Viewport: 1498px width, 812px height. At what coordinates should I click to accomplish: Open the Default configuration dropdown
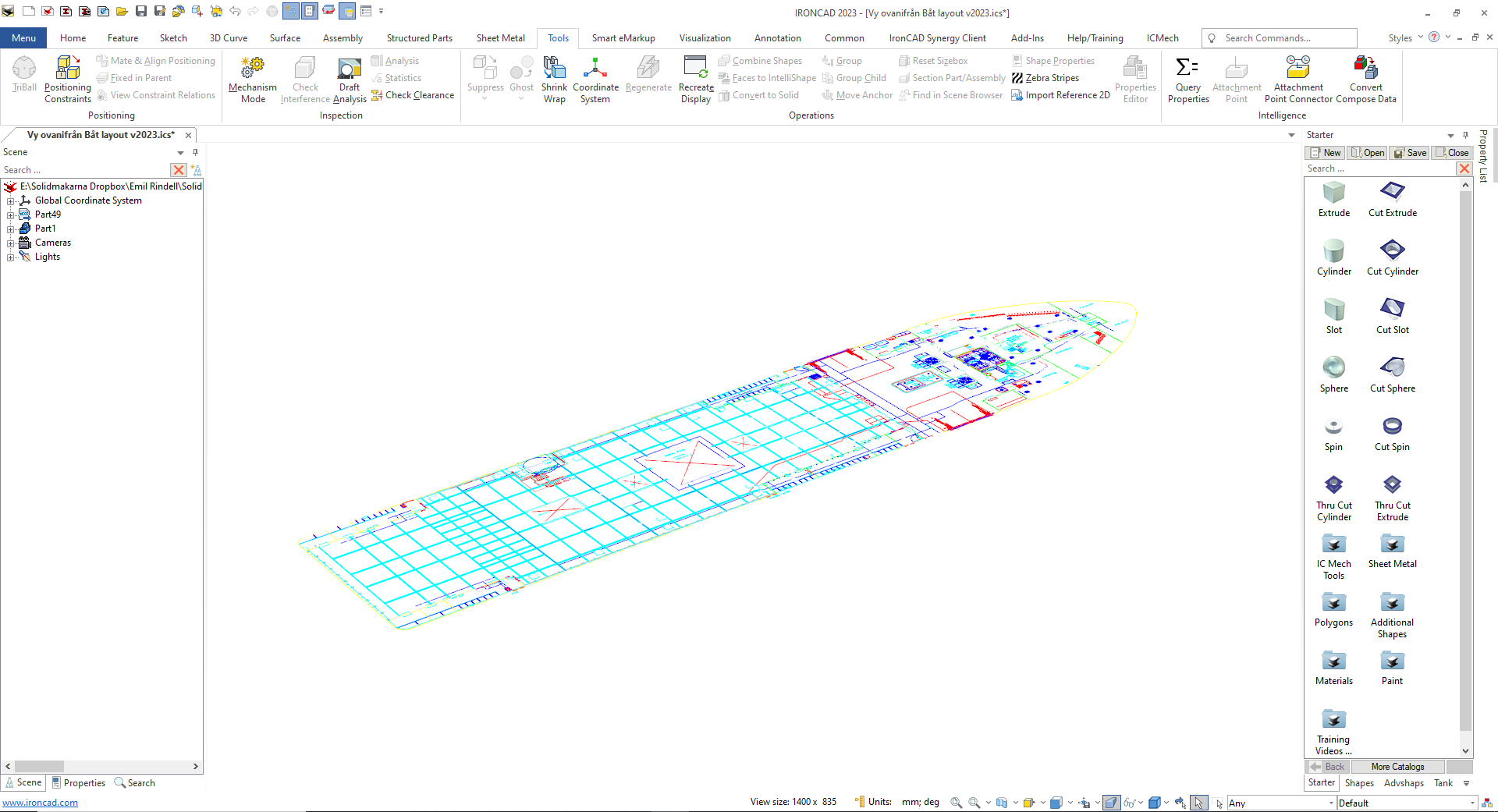click(x=1407, y=803)
